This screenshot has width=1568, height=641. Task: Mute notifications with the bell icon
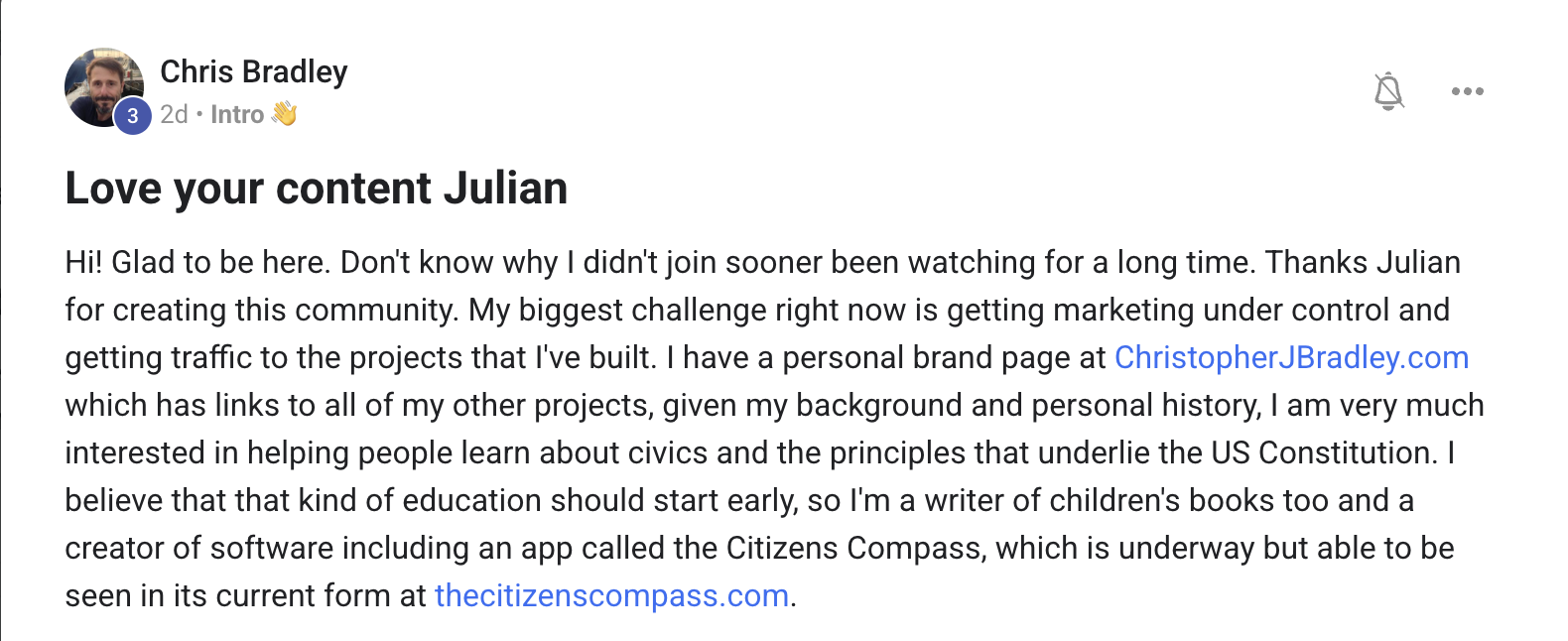[1388, 91]
